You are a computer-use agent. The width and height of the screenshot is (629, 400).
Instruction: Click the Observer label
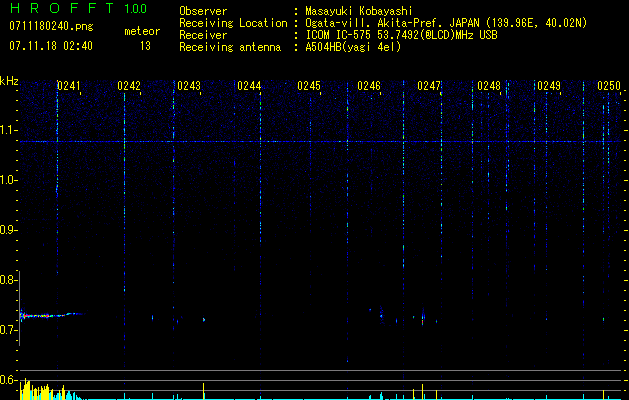[x=203, y=11]
